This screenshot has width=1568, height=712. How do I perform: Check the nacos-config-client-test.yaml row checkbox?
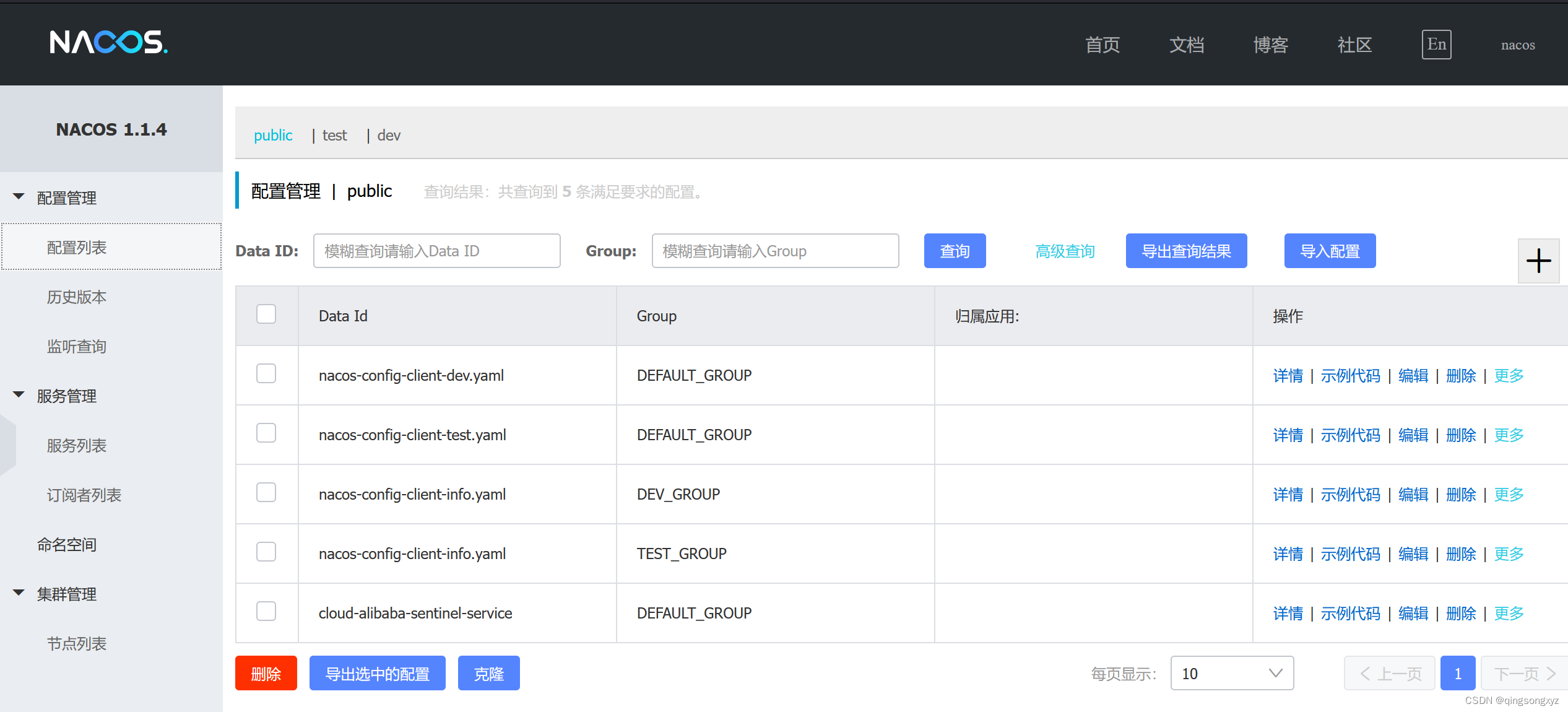point(266,433)
